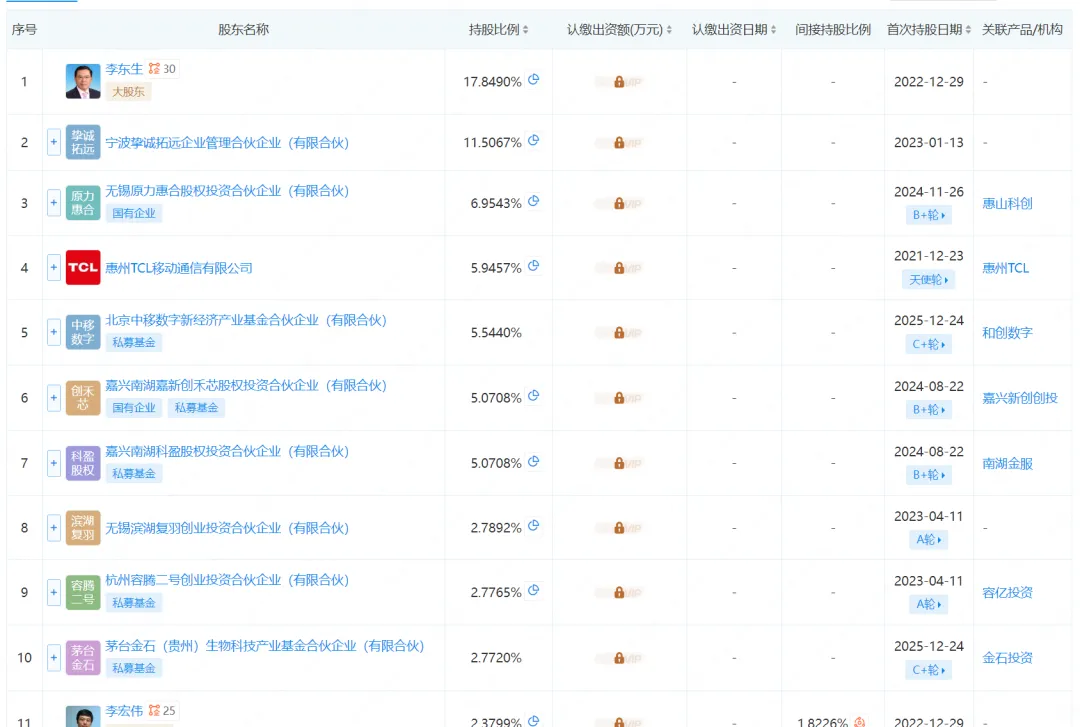
Task: Click the 挚诚拓远 logo tile
Action: click(x=83, y=142)
